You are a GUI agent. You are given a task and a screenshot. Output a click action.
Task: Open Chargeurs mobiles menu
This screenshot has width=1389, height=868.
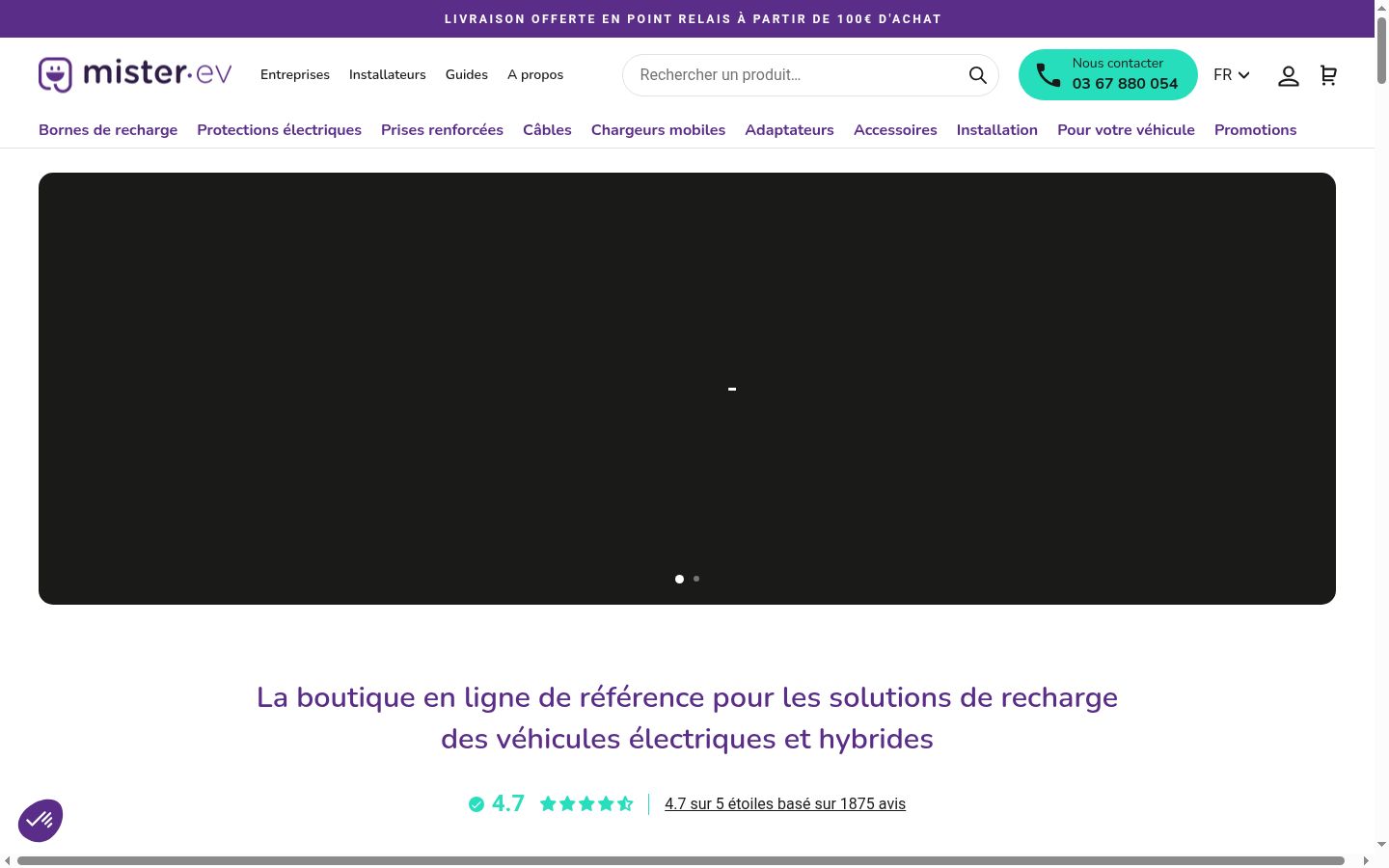click(658, 130)
